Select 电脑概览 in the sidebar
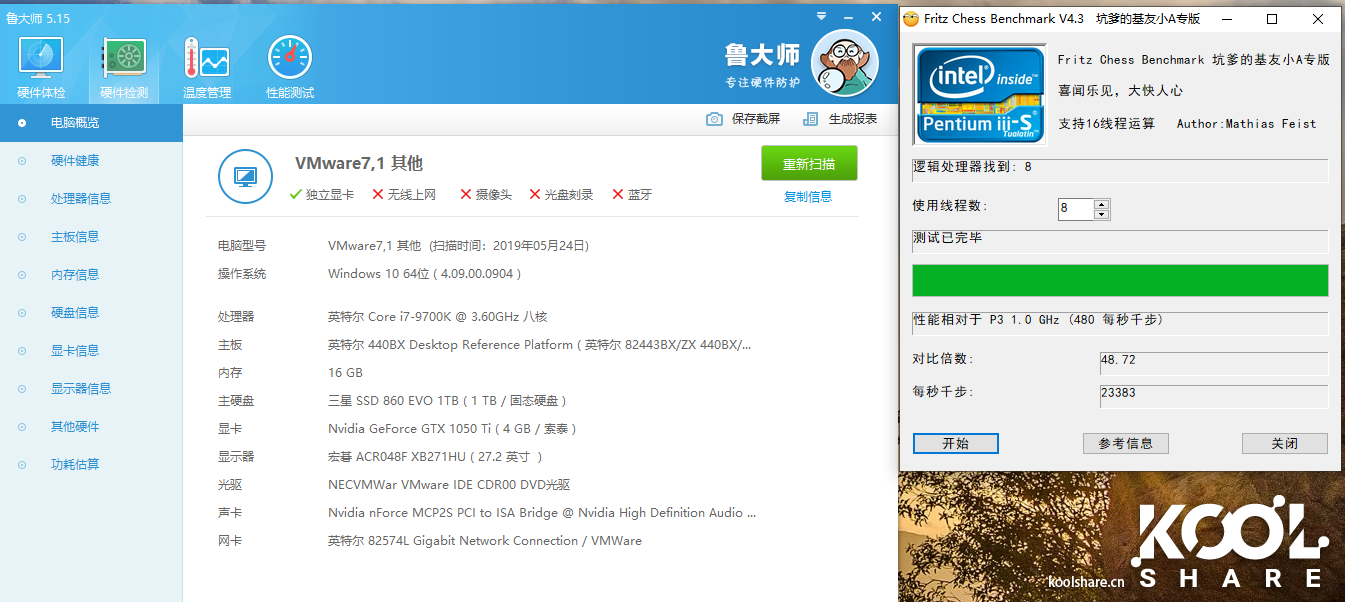Viewport: 1345px width, 602px height. coord(91,123)
